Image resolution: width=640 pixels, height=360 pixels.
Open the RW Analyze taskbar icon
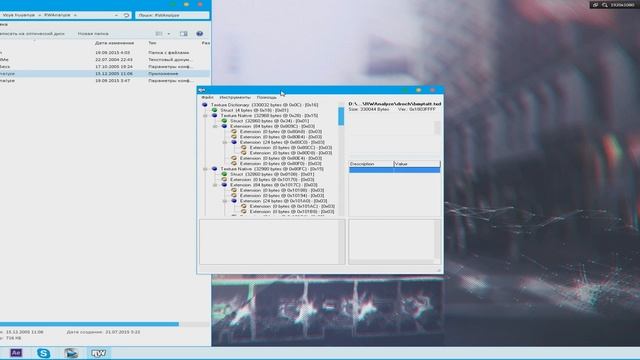98,353
